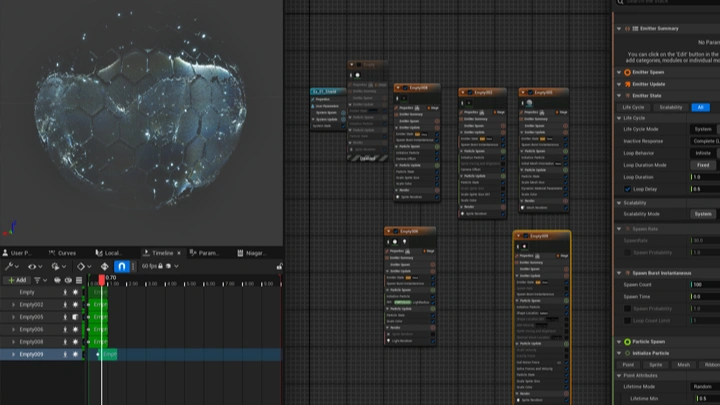
Task: Toggle the blue snapping magnet in timeline
Action: click(x=122, y=267)
